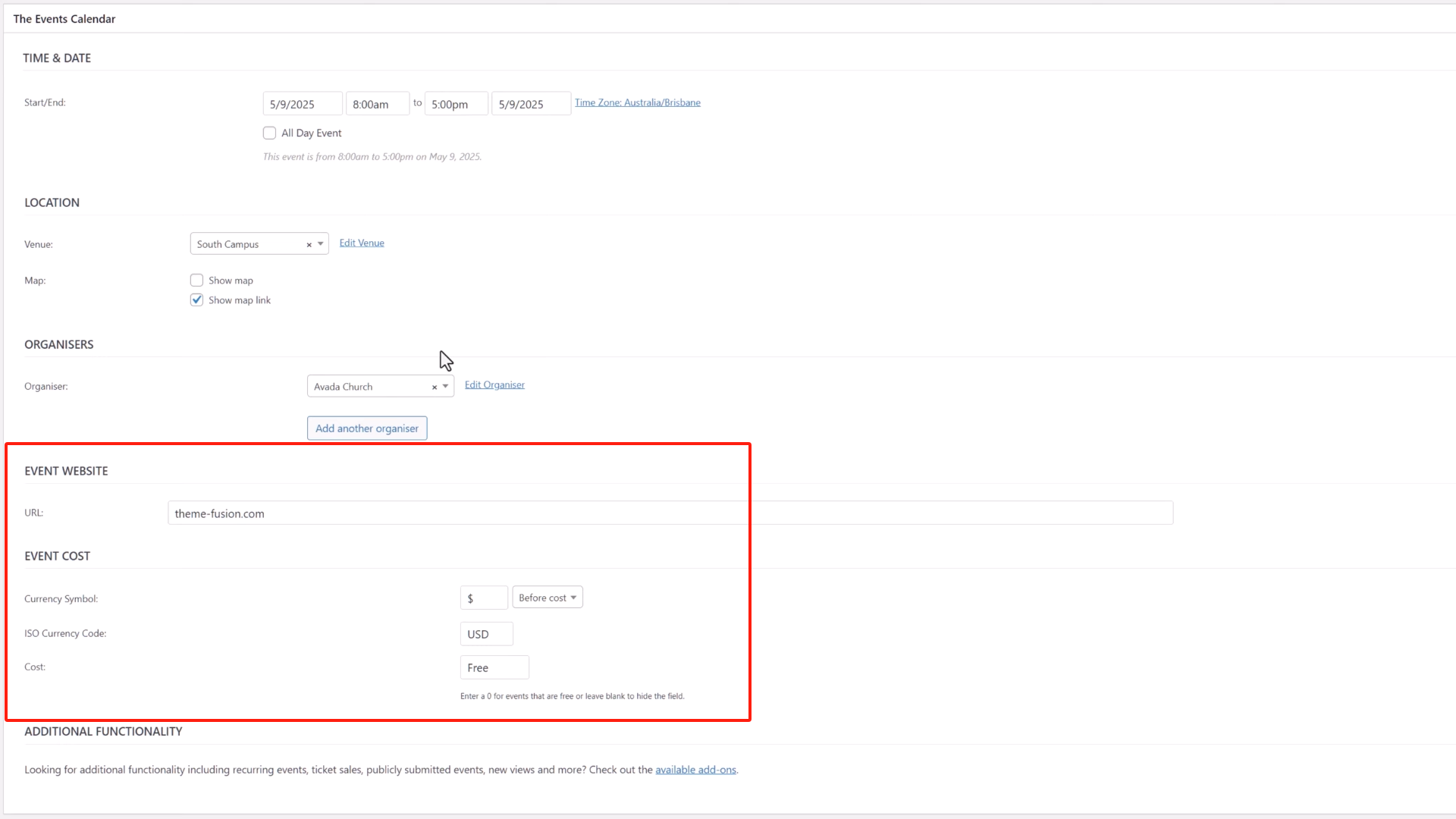Screen dimensions: 1456x819
Task: Click the Currency Symbol input field
Action: click(x=484, y=598)
